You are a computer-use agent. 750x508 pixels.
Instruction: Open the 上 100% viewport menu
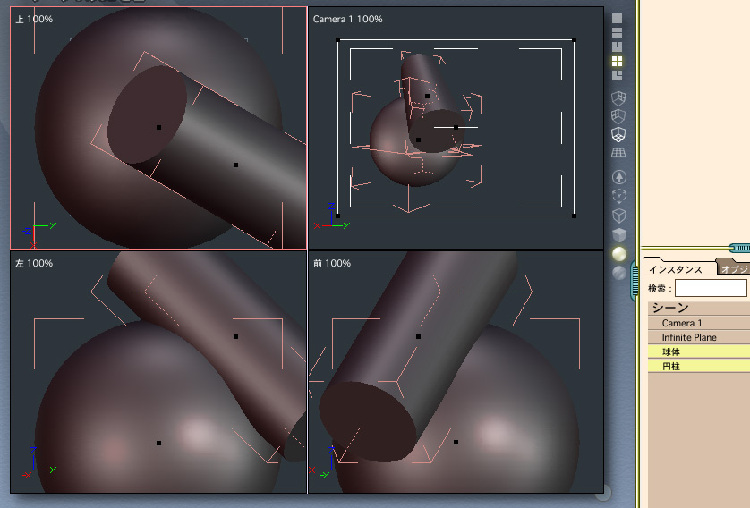click(34, 19)
